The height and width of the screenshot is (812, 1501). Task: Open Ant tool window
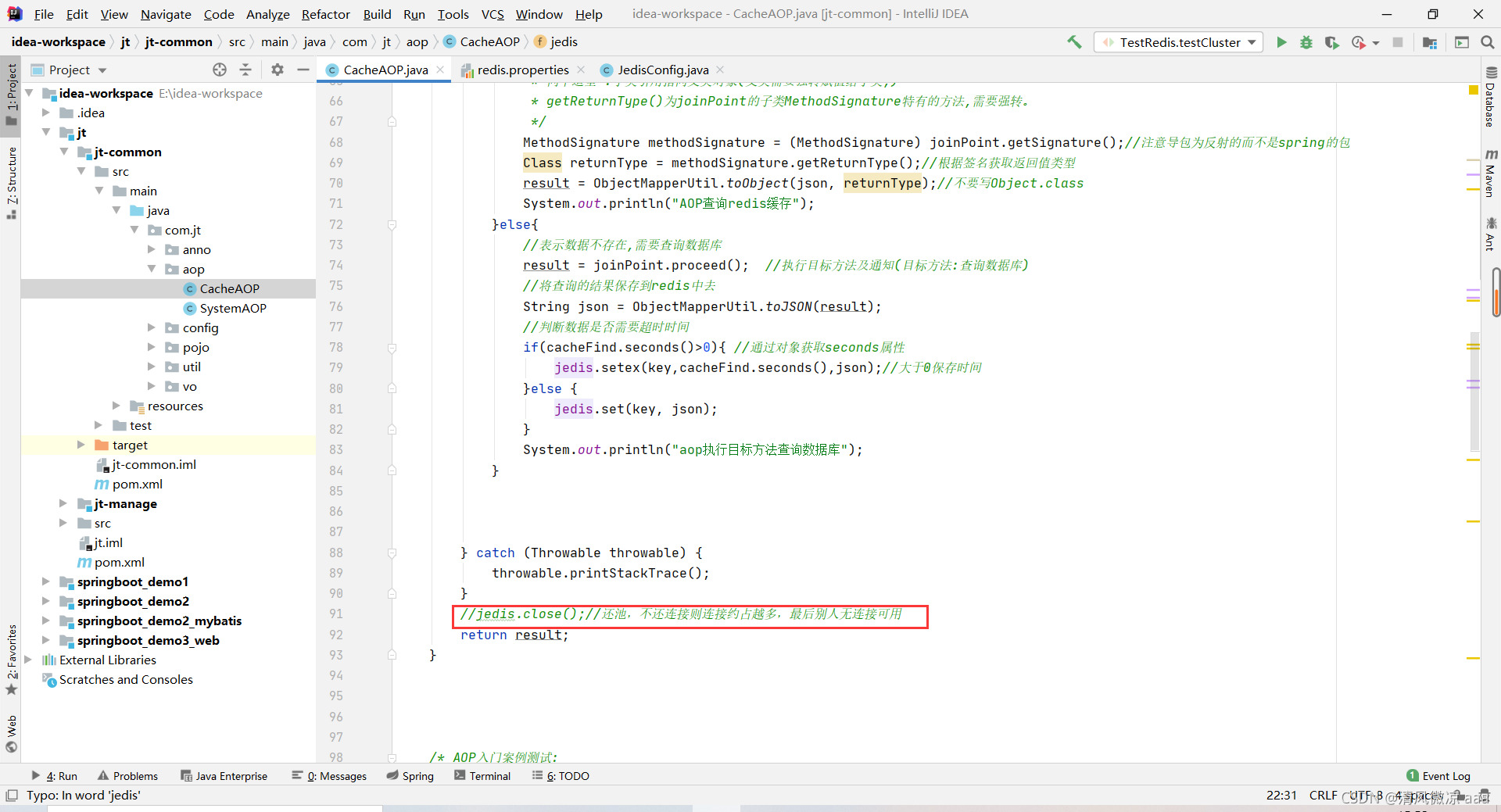1490,234
